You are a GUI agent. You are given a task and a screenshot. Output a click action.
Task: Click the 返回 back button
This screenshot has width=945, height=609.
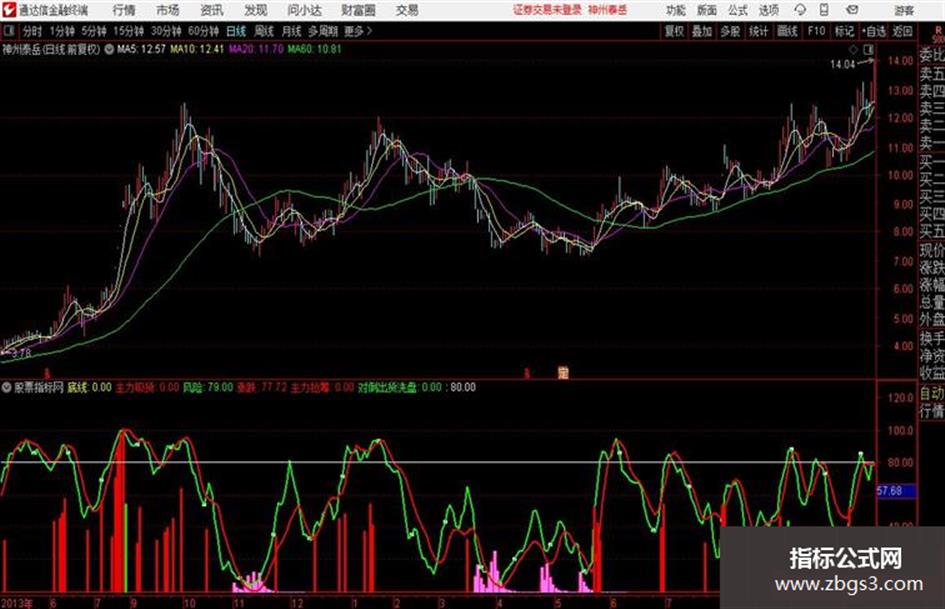(x=902, y=31)
